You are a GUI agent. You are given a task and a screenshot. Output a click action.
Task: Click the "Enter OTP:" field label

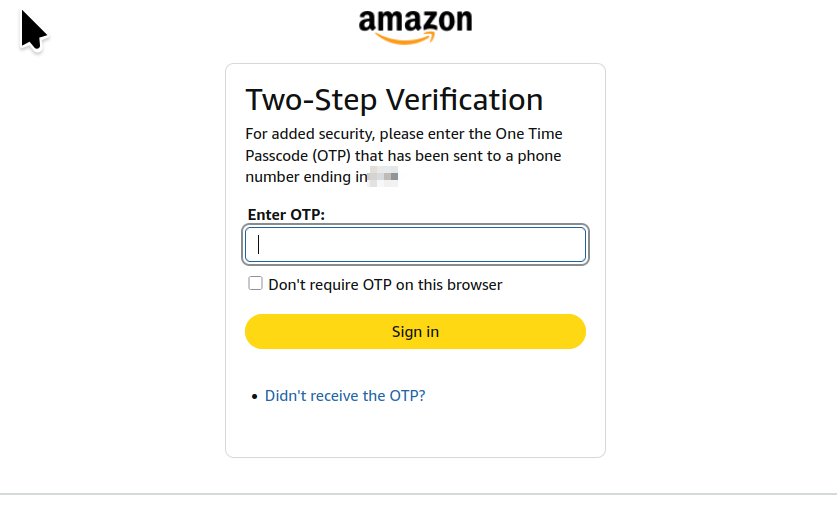point(286,215)
